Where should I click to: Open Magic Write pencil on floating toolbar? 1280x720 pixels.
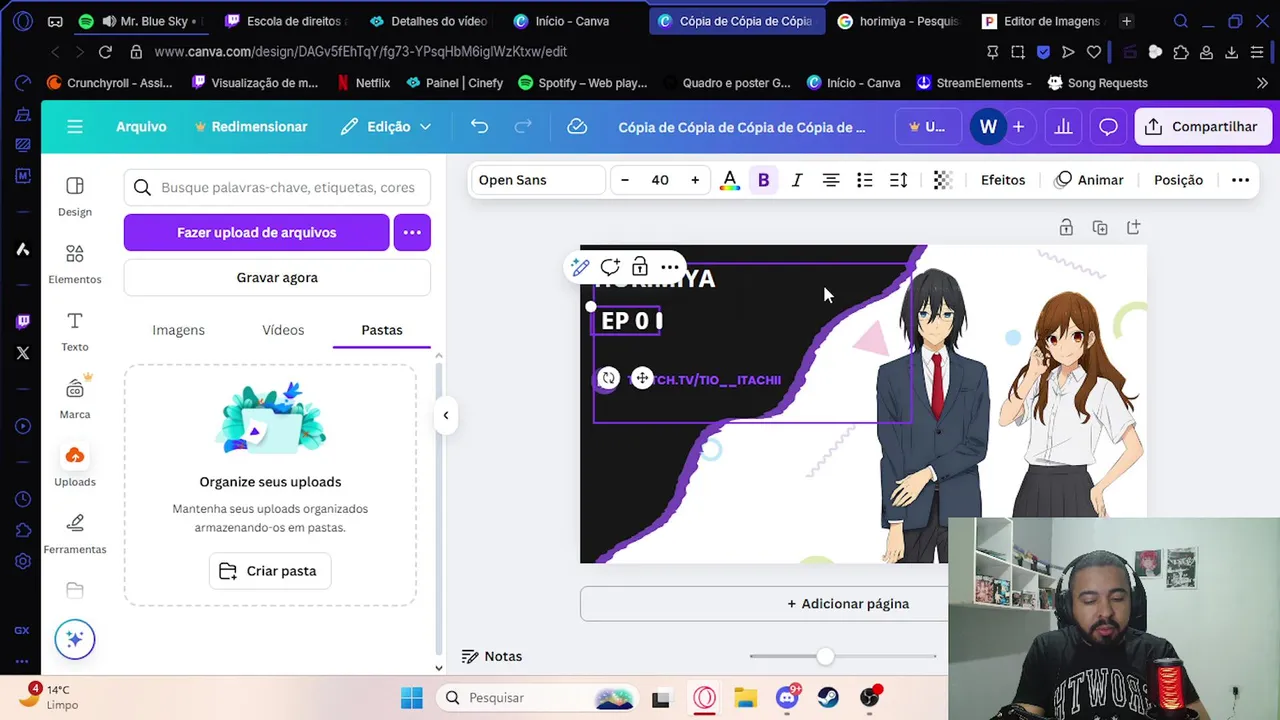pyautogui.click(x=580, y=267)
